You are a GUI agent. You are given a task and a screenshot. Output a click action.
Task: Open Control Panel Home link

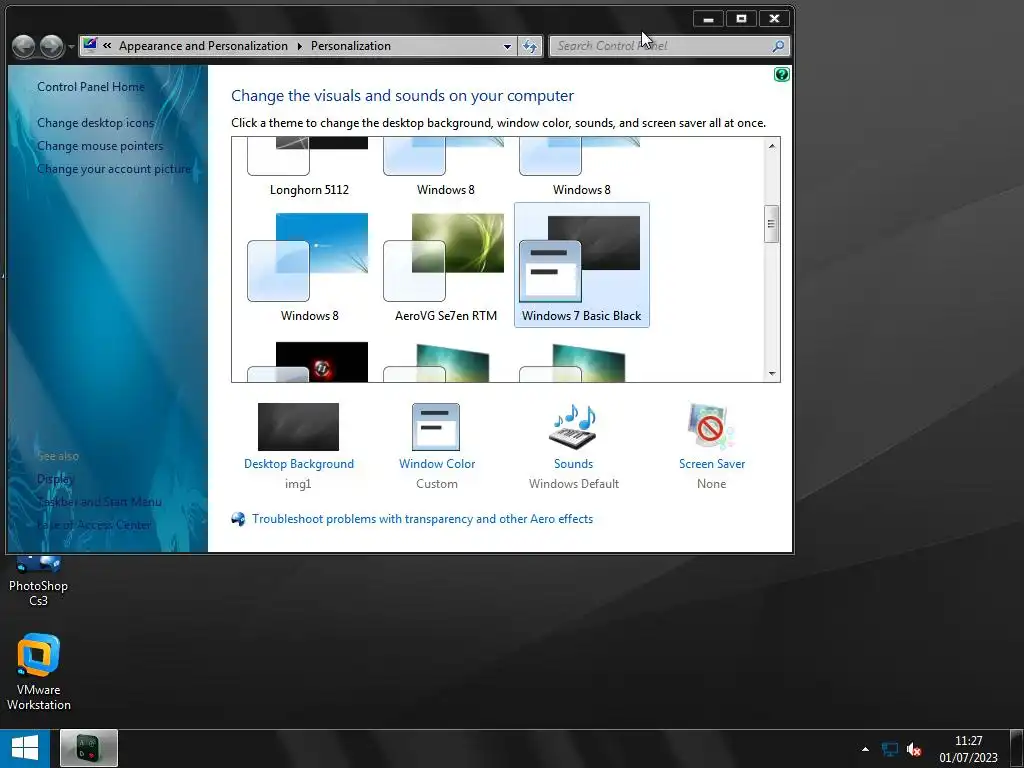pos(91,87)
